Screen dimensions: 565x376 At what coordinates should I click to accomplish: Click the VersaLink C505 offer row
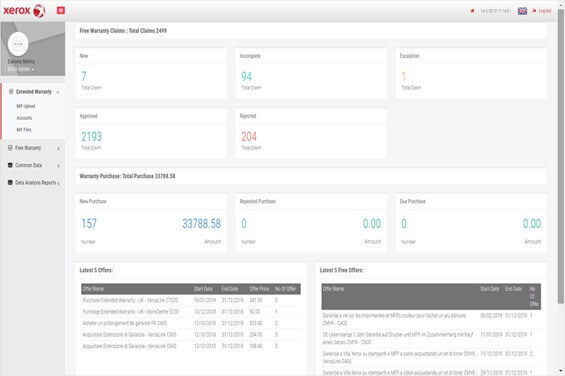point(191,335)
